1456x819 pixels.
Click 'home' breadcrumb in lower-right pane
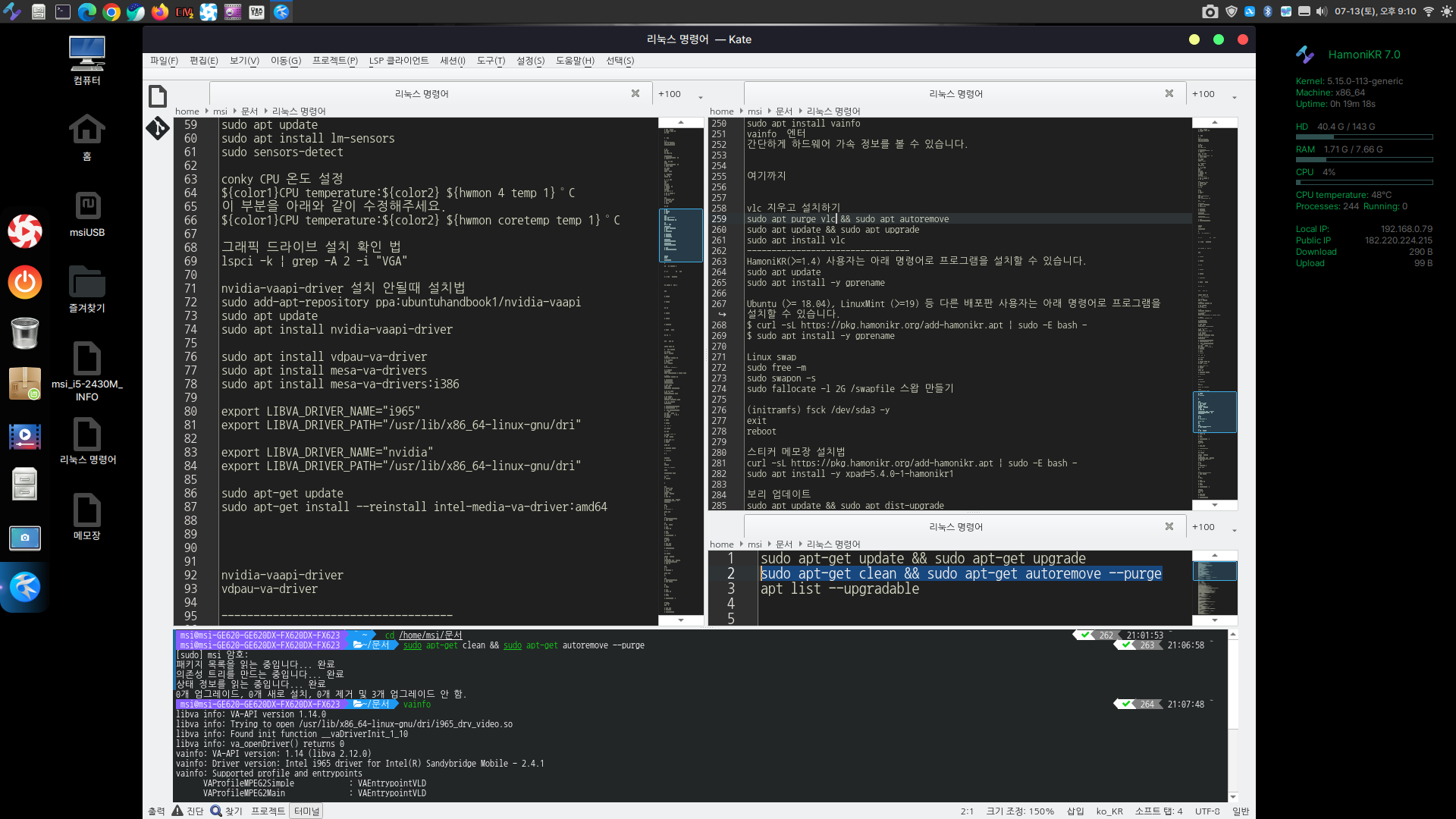pos(722,544)
